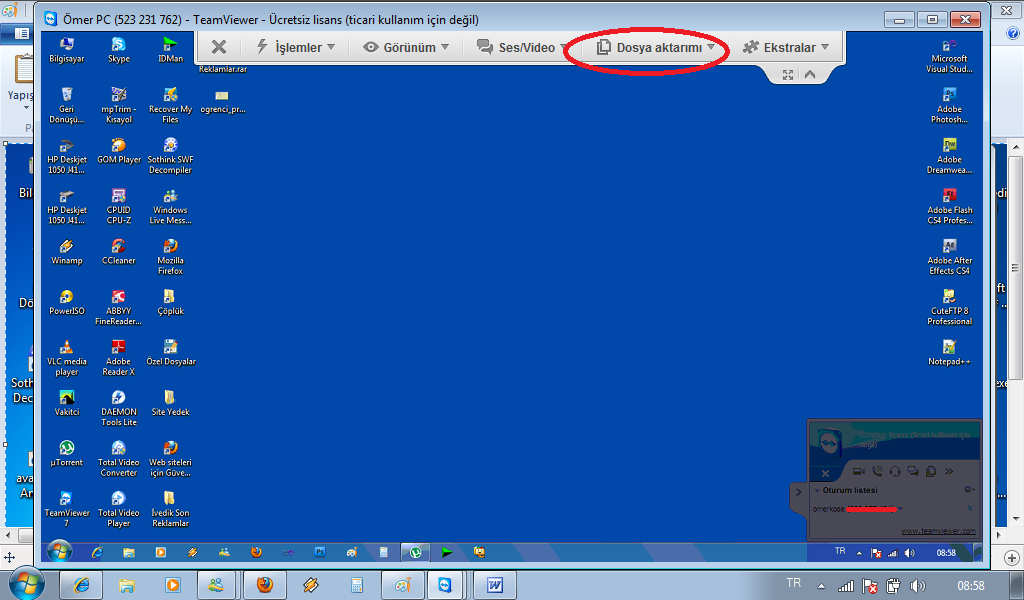
Task: Select the İvedik Son Reklamlar folder
Action: (x=170, y=509)
